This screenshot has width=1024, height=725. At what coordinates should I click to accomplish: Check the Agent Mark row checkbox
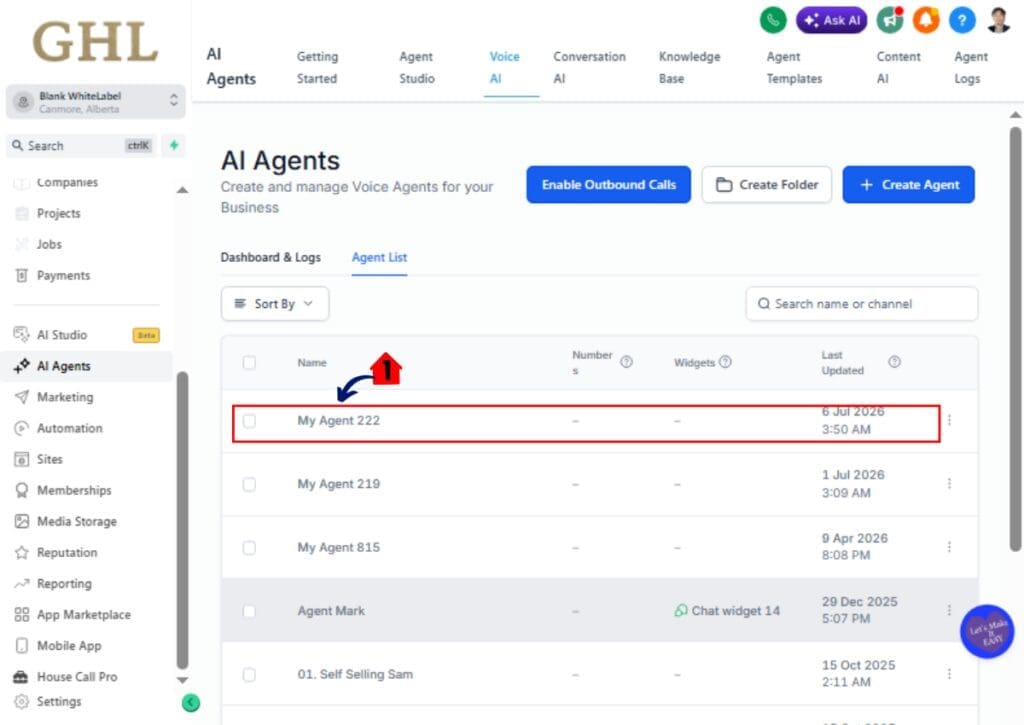[x=249, y=611]
